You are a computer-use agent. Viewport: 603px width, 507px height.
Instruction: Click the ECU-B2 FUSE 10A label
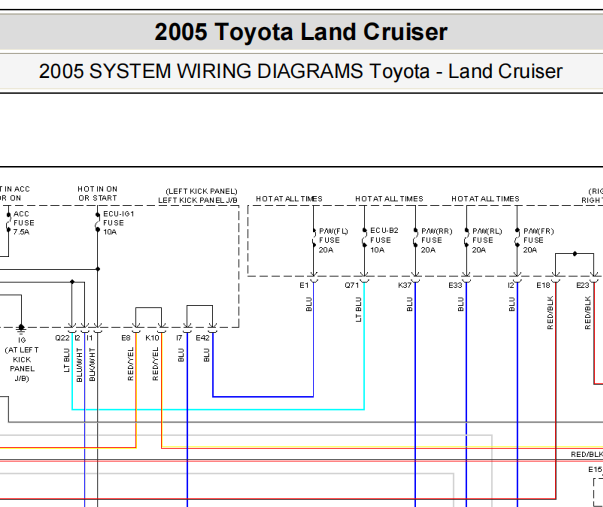[384, 240]
